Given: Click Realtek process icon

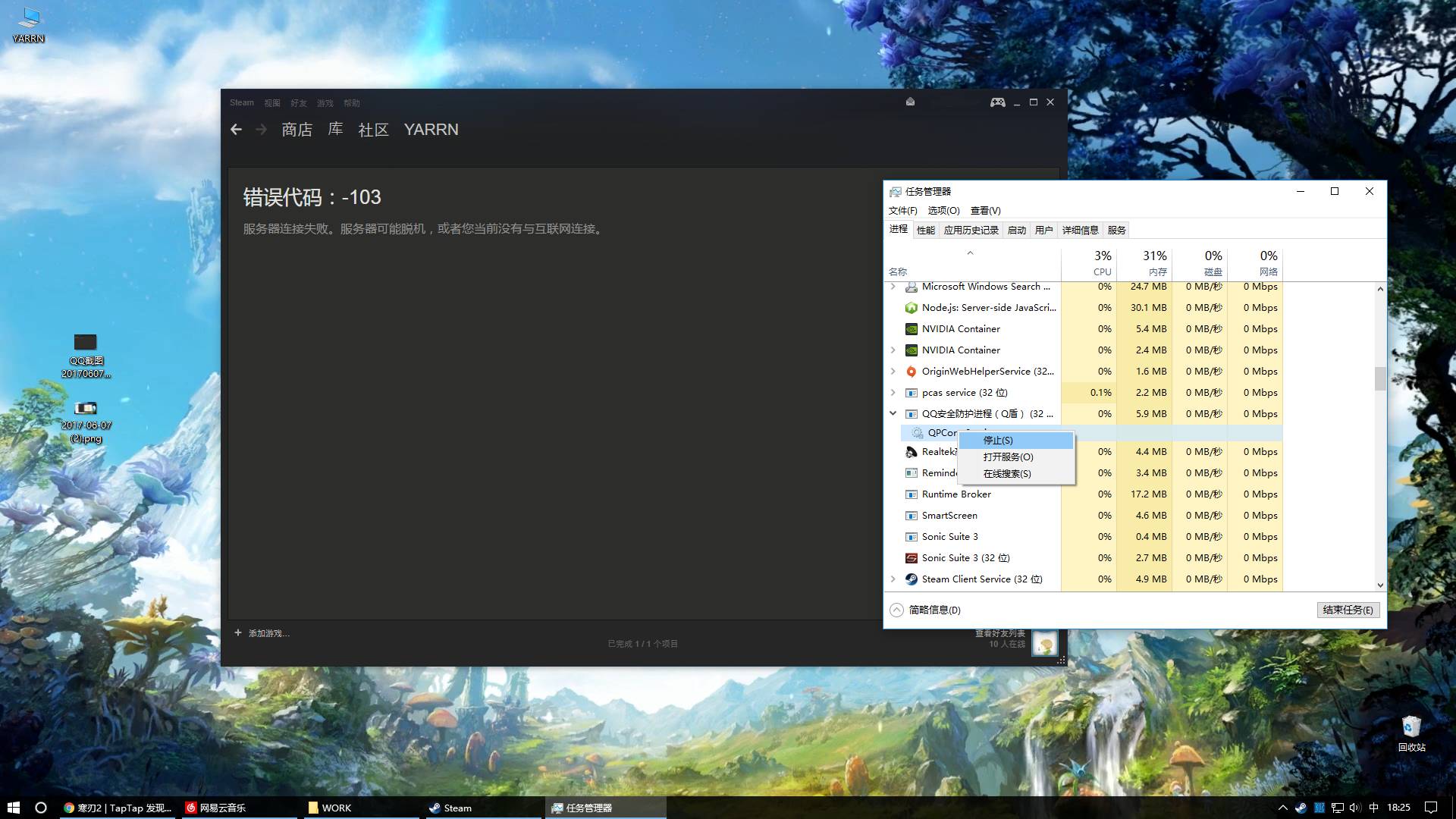Looking at the screenshot, I should click(x=912, y=452).
